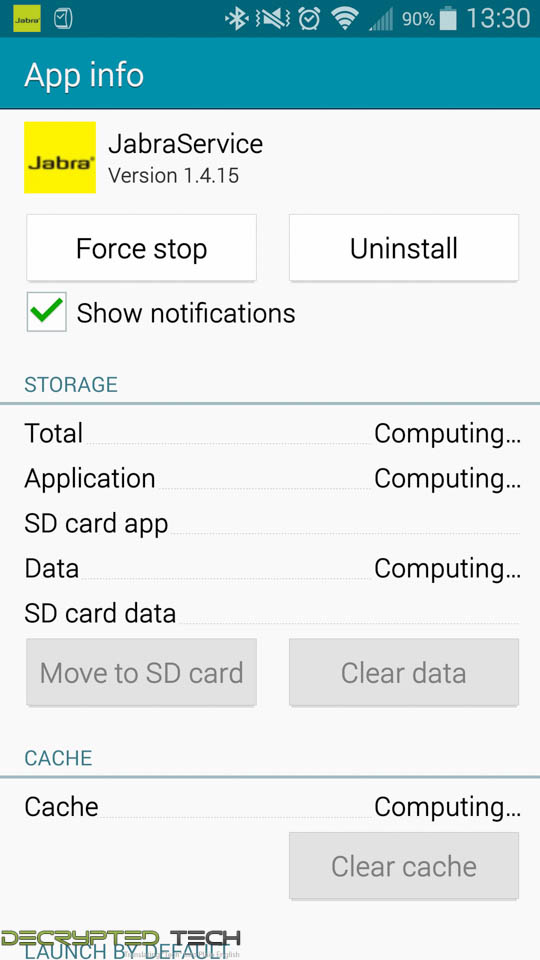
Task: Tap the Show notifications label text
Action: pyautogui.click(x=186, y=313)
